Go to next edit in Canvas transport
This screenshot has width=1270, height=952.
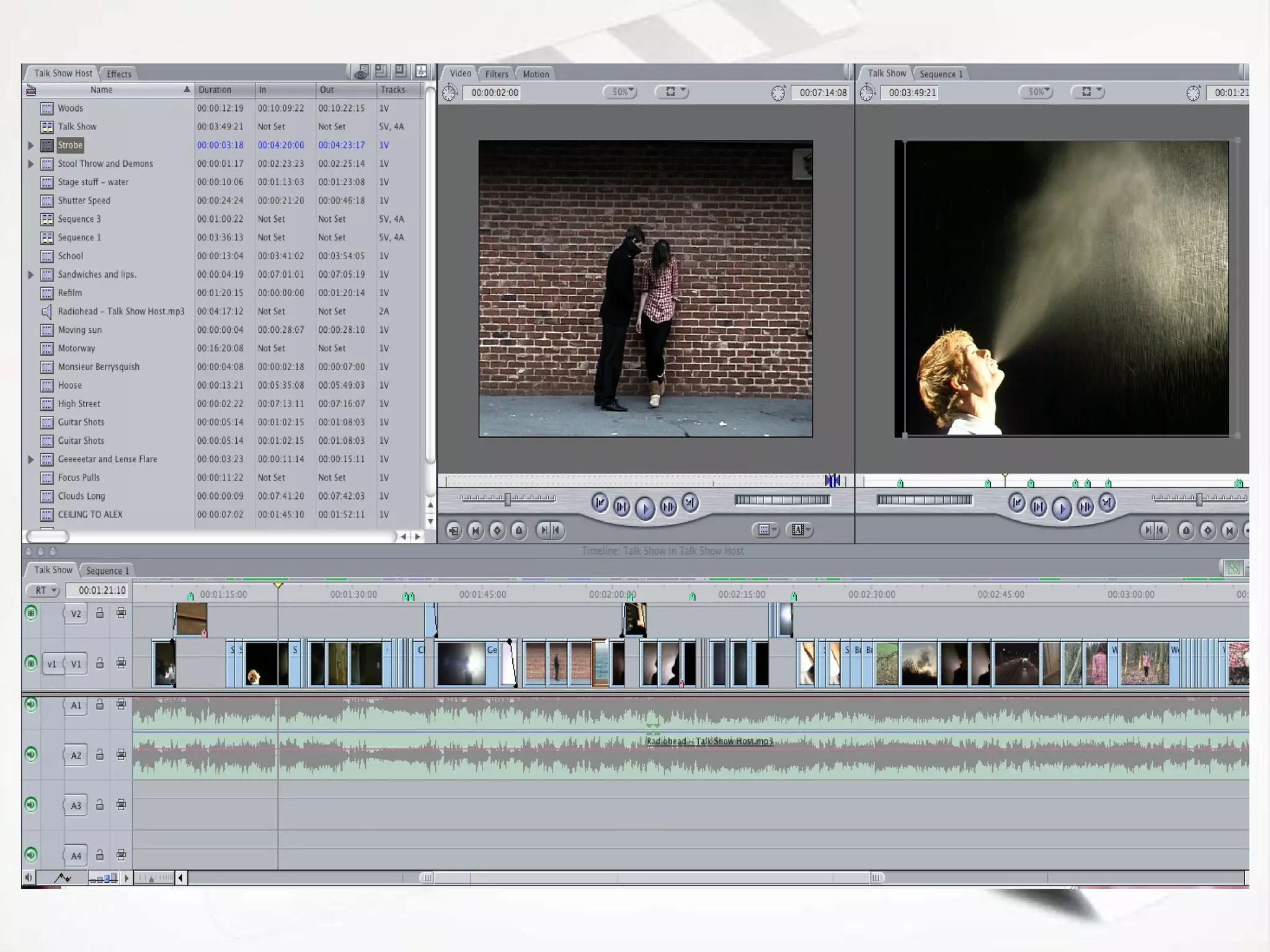pyautogui.click(x=1107, y=503)
